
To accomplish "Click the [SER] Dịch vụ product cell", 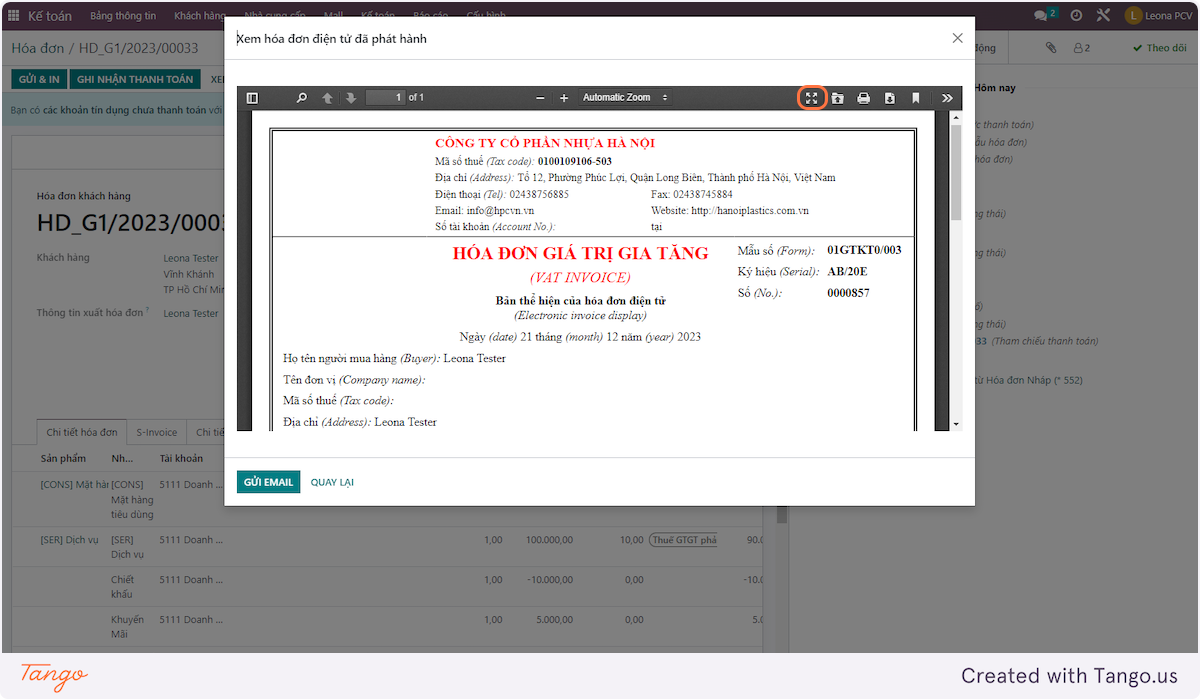I will pyautogui.click(x=70, y=540).
